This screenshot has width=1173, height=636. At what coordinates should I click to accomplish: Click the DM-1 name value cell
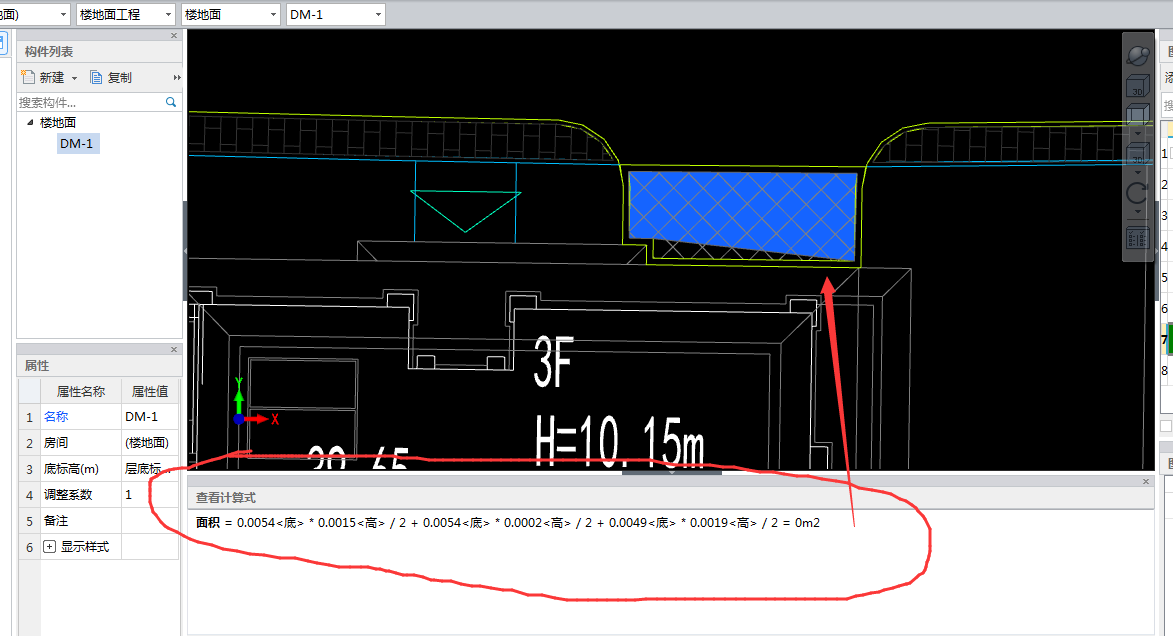150,417
